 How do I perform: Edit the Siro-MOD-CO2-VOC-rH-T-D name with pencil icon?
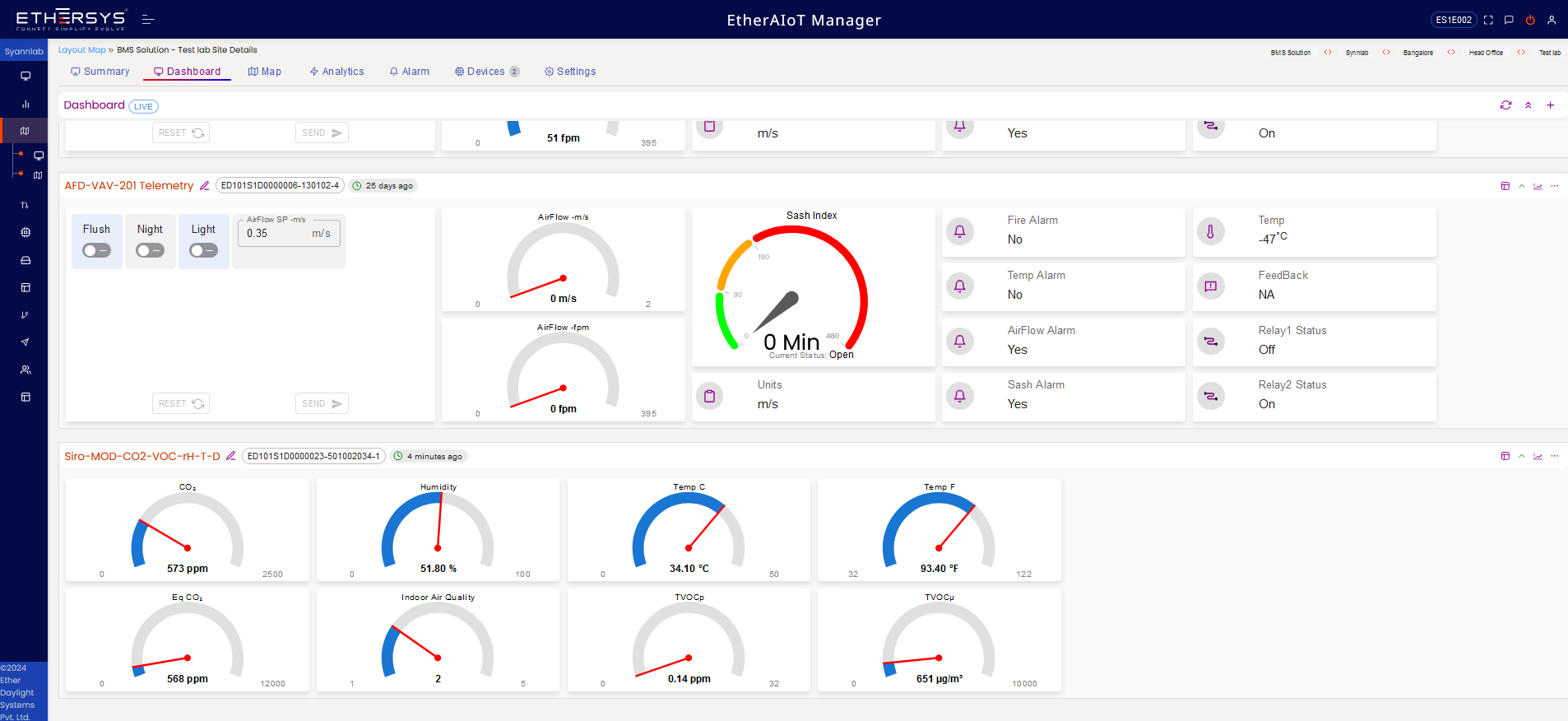click(231, 456)
